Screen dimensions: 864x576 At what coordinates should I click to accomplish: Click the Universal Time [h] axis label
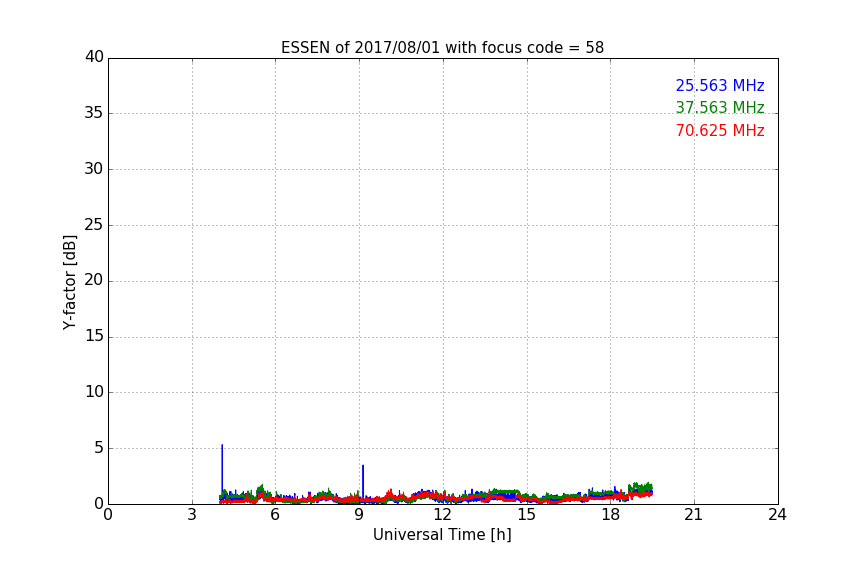(x=442, y=535)
